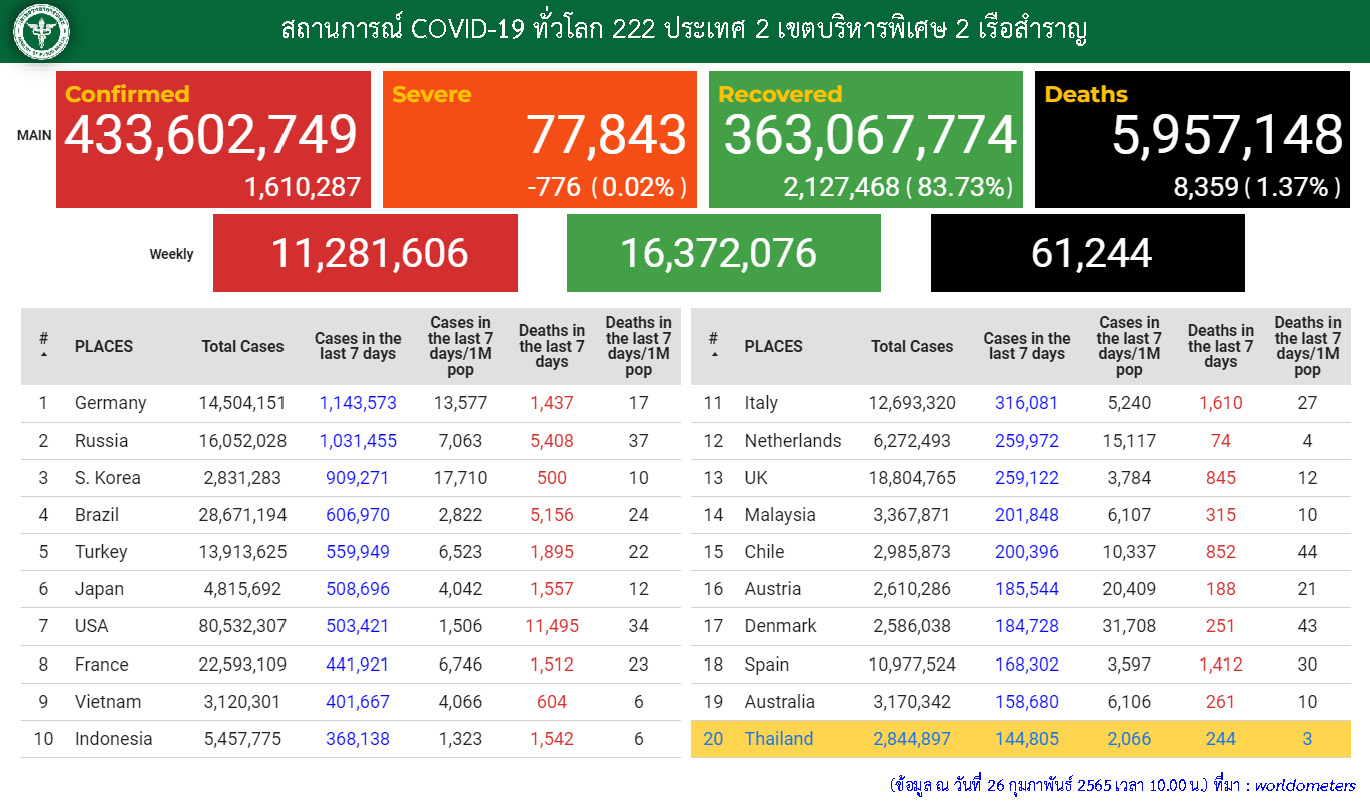Select Chile row name
Viewport: 1370px width, 805px height.
coord(764,552)
